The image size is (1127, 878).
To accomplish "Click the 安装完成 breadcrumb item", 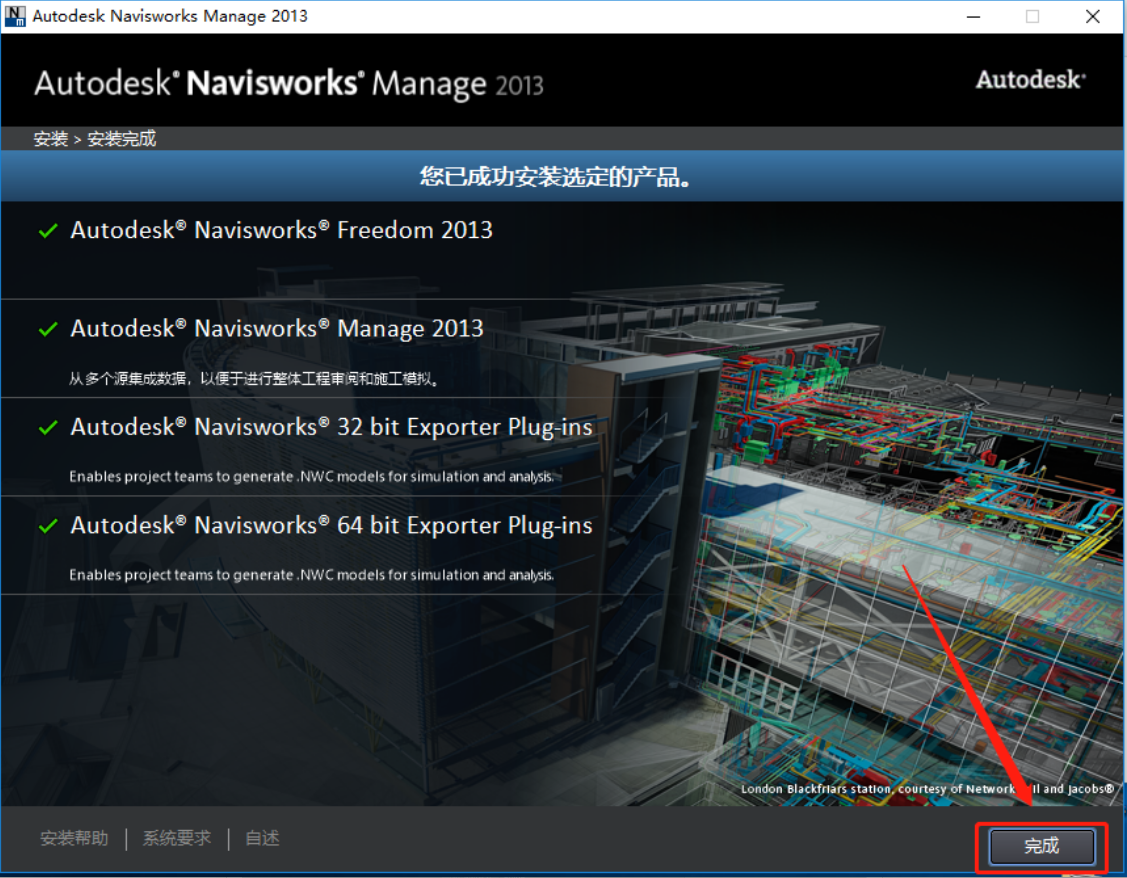I will tap(122, 139).
